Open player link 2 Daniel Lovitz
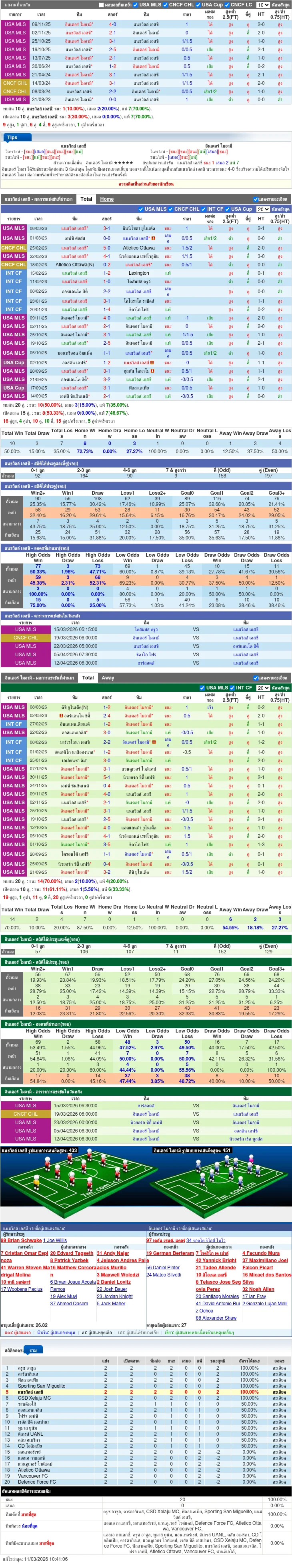 click(114, 1282)
